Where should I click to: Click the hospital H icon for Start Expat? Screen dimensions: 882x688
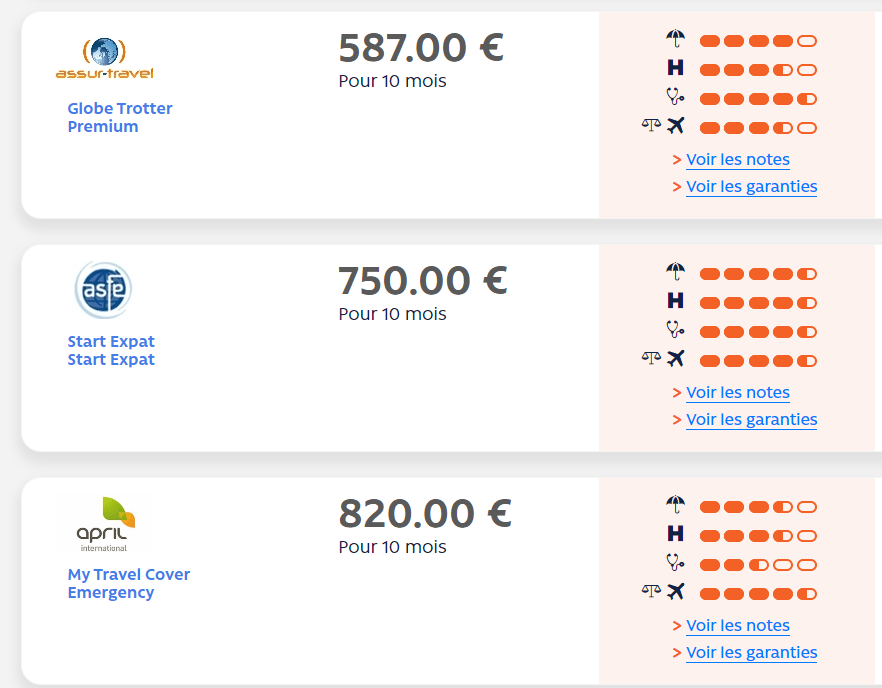[676, 300]
